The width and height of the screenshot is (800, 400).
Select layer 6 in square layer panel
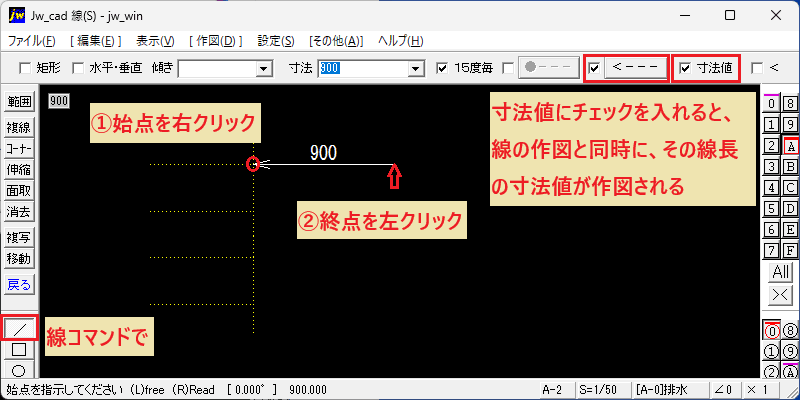(x=772, y=230)
